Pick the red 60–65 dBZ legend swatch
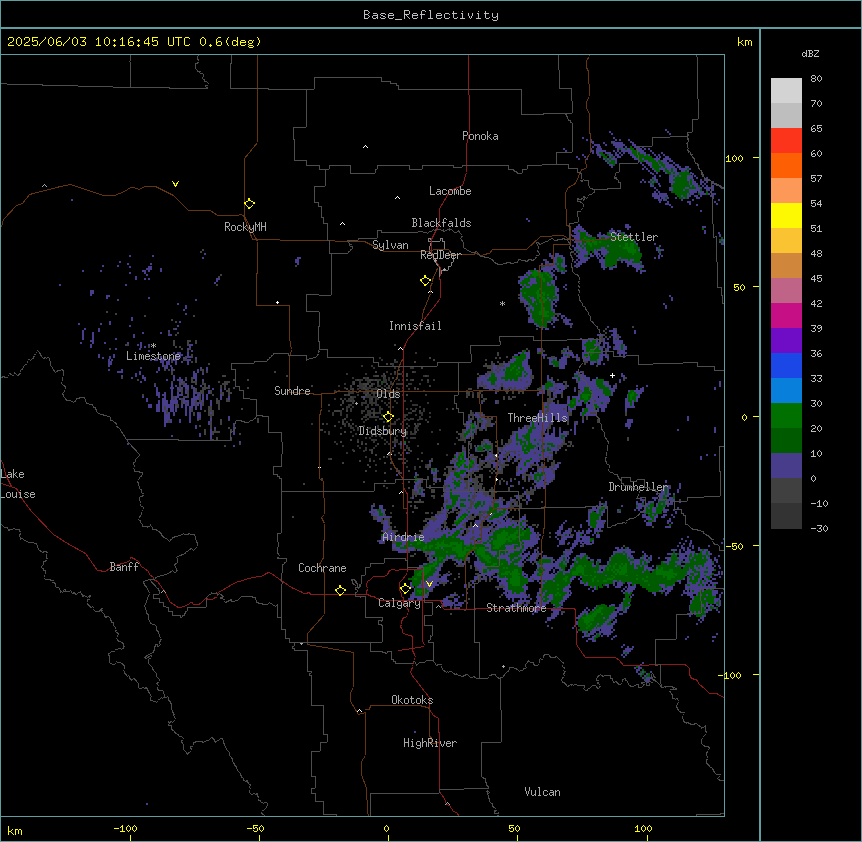The width and height of the screenshot is (862, 842). 786,141
